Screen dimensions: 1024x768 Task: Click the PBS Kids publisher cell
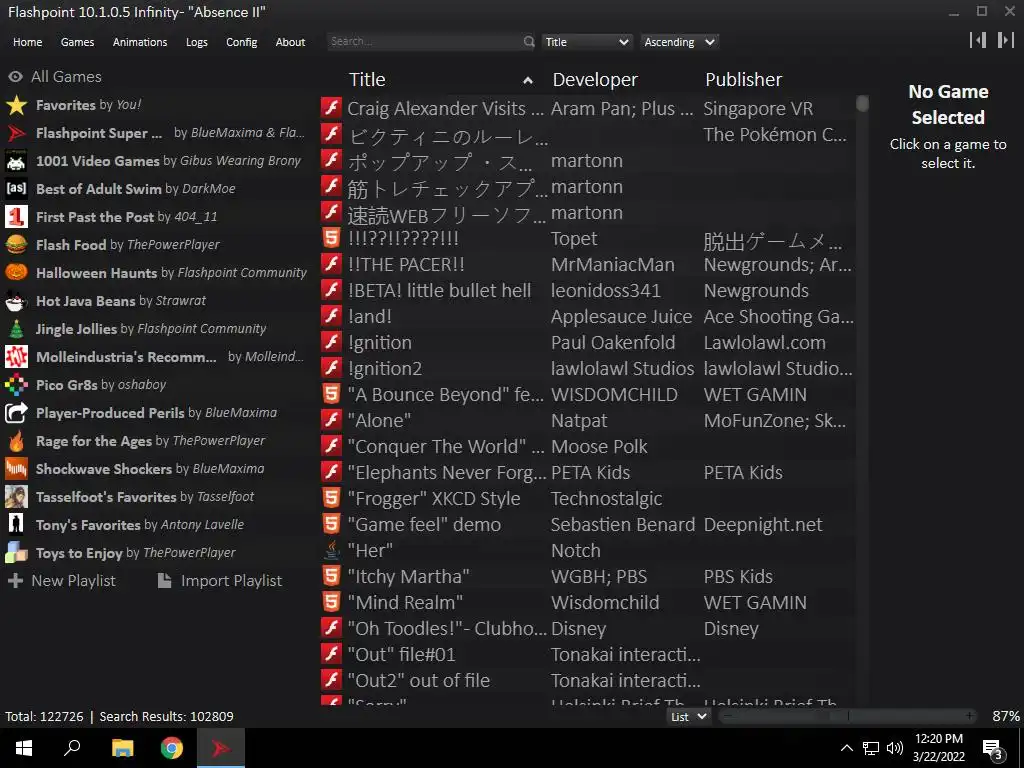[738, 577]
